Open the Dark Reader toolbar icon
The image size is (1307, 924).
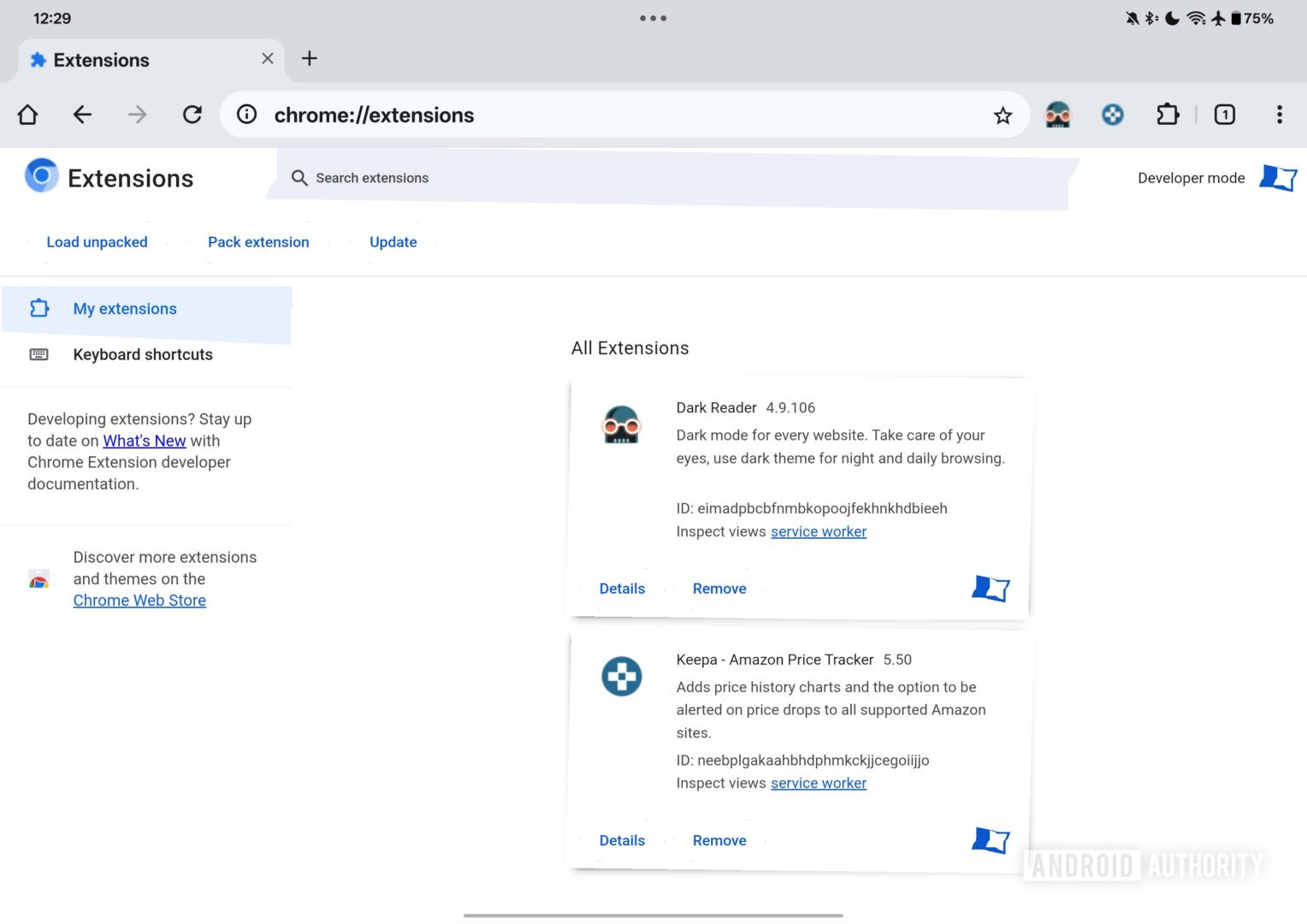pos(1058,114)
